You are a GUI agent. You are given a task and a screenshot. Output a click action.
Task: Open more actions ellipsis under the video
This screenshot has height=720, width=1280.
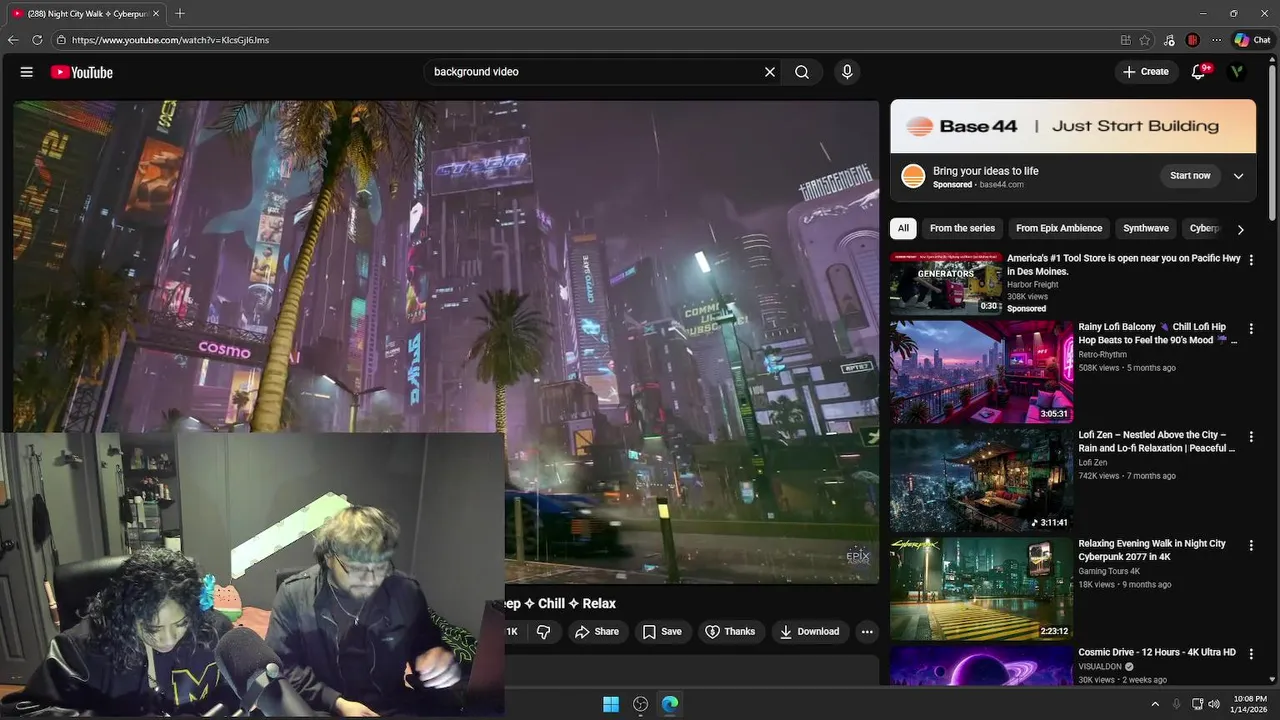867,632
